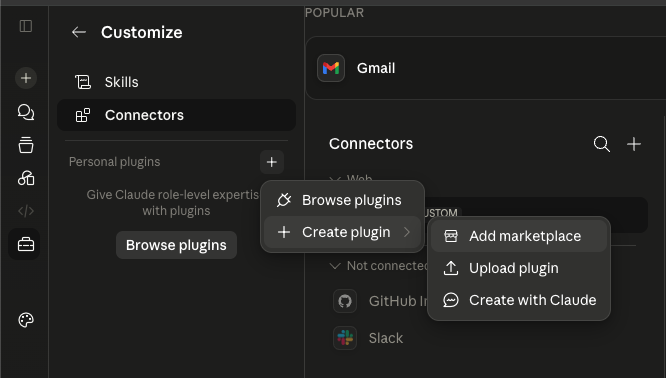Image resolution: width=666 pixels, height=378 pixels.
Task: Select Add marketplace option
Action: (x=519, y=236)
